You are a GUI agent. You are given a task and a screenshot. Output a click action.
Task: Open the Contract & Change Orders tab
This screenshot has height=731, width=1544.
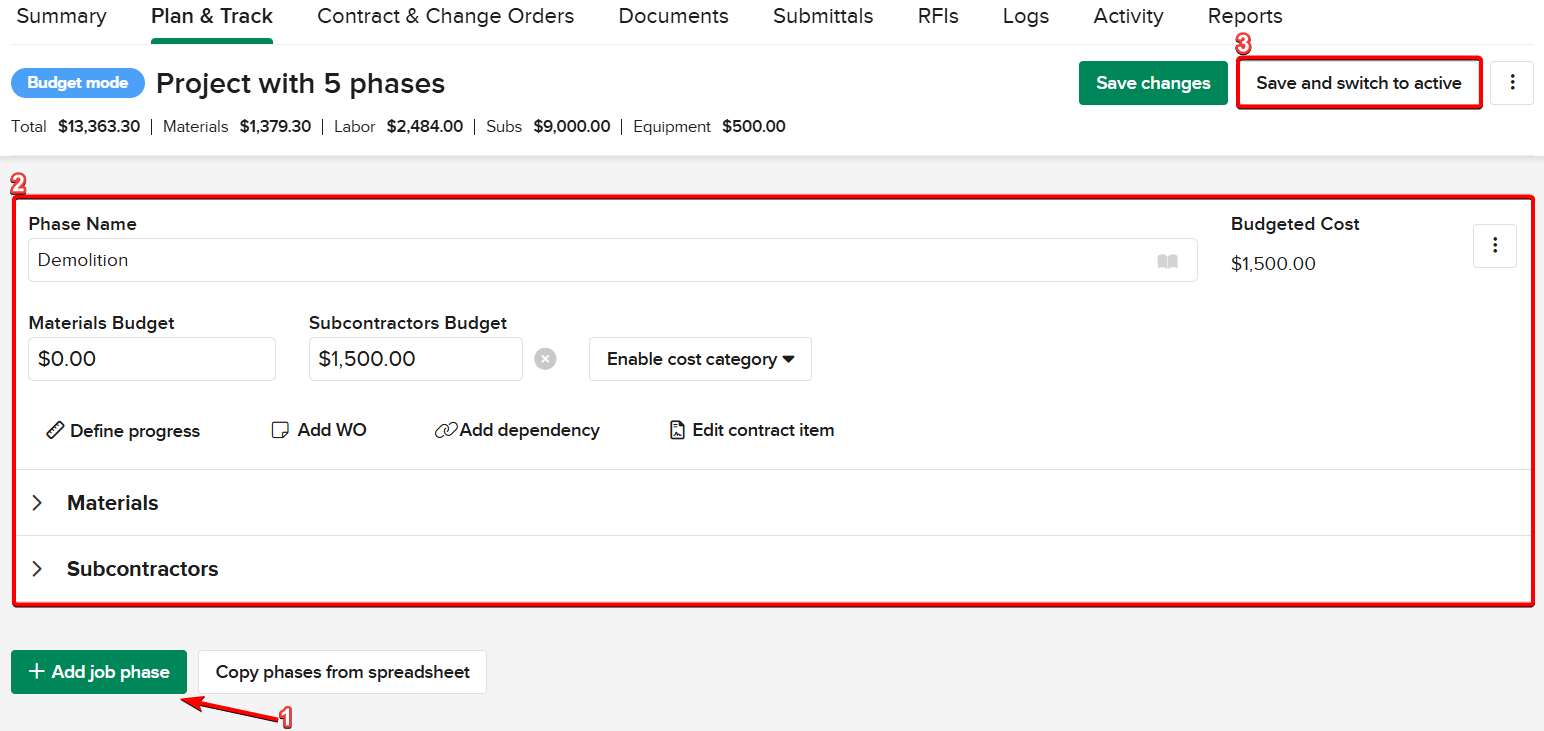[445, 17]
